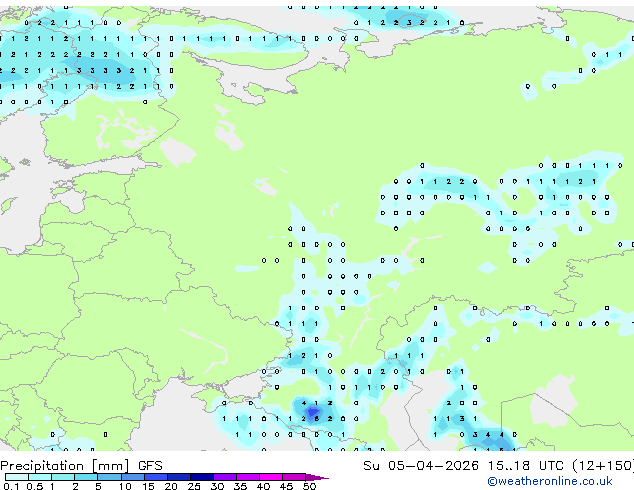The image size is (634, 490).
Task: Select the 0.5 to 1 mm legend swatch
Action: point(40,477)
